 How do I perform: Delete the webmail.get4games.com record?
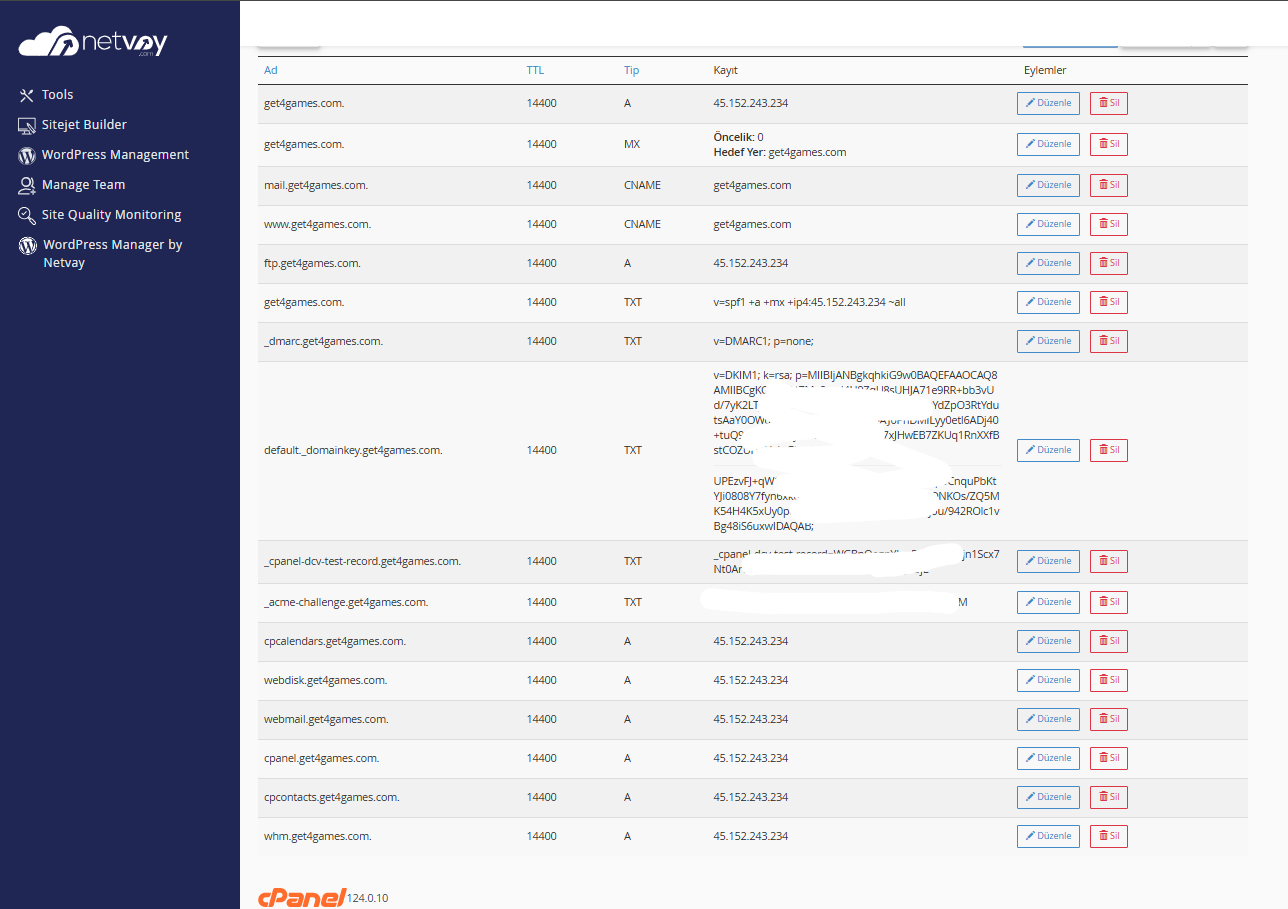(1108, 719)
